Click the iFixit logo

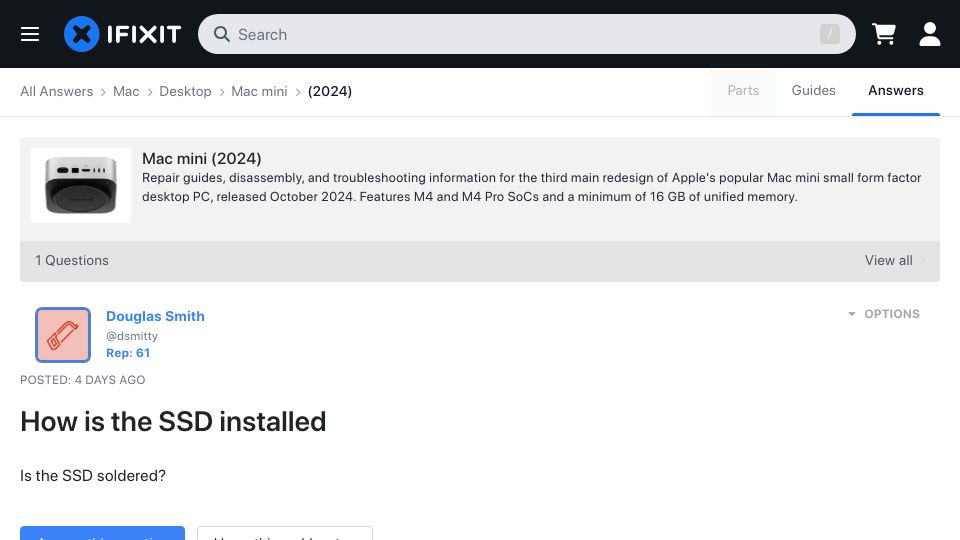[122, 34]
